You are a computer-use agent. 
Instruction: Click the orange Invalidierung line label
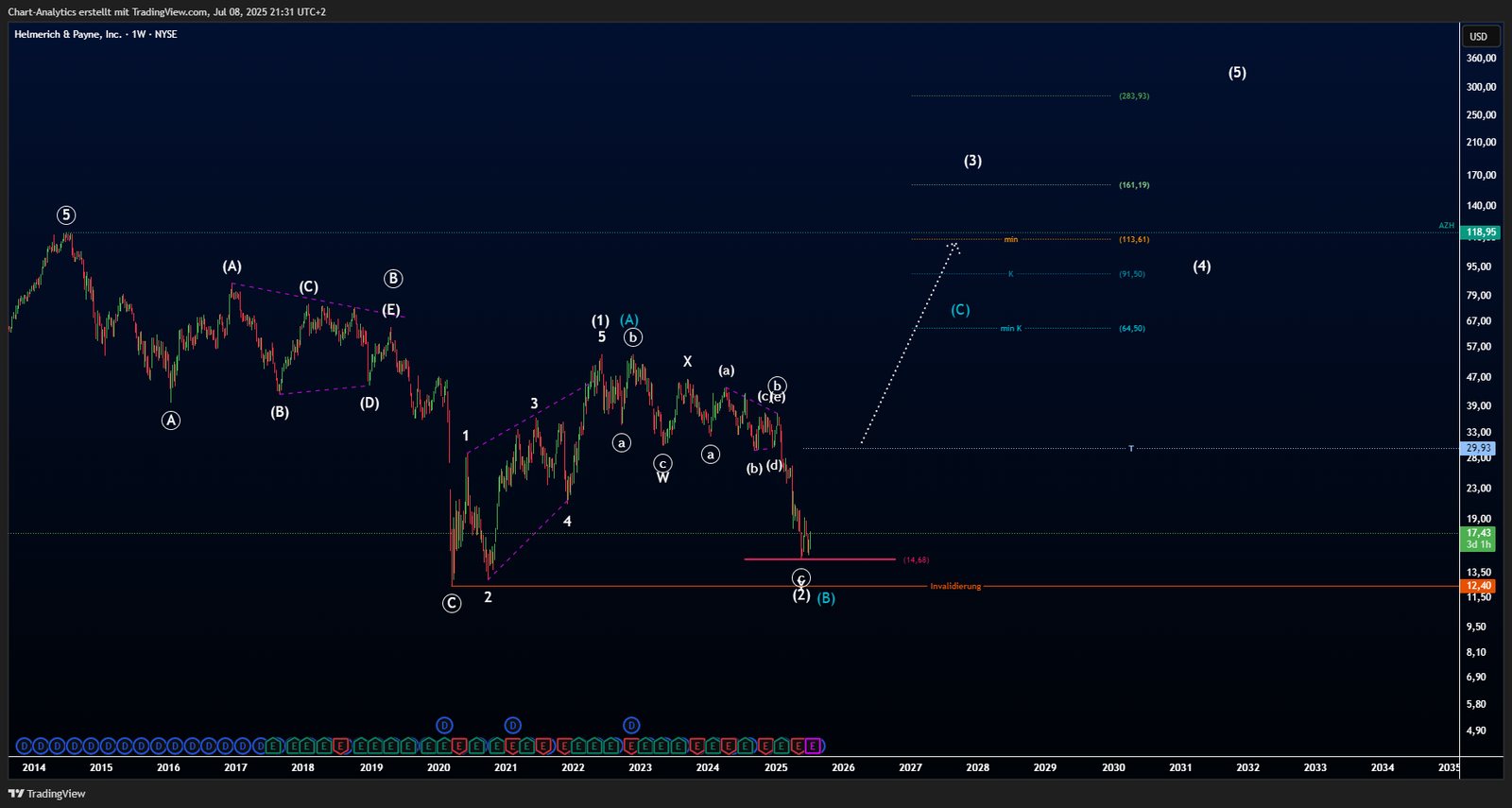pos(955,587)
